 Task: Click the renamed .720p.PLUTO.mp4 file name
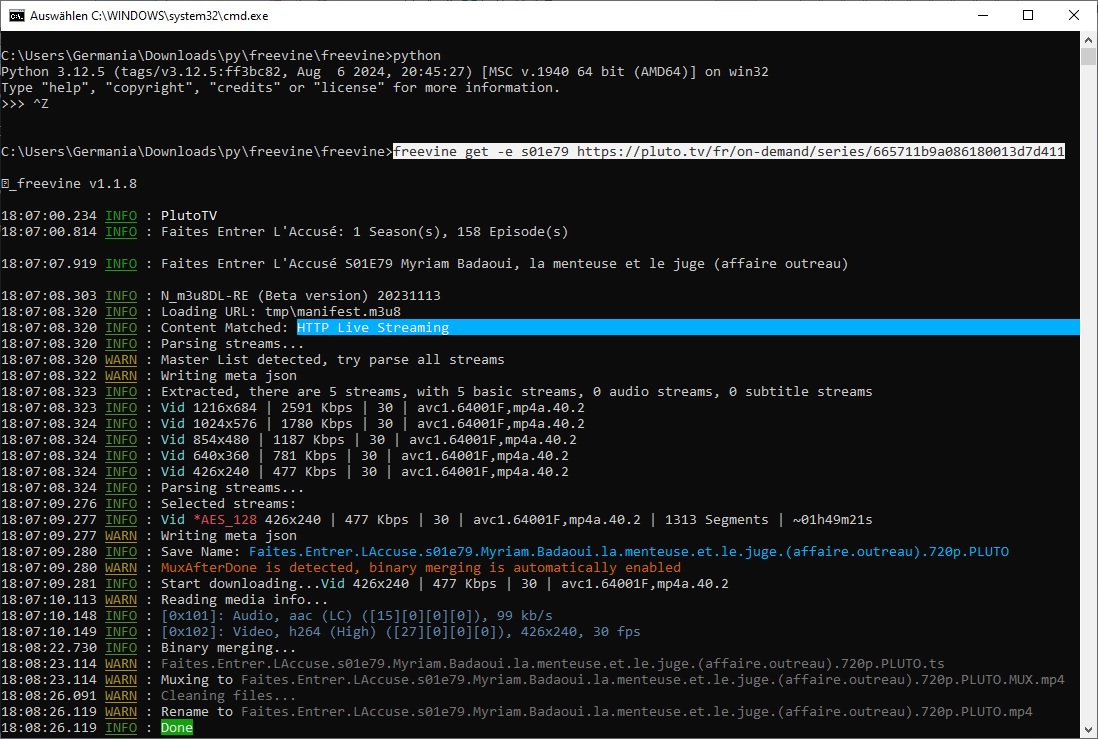tap(637, 712)
